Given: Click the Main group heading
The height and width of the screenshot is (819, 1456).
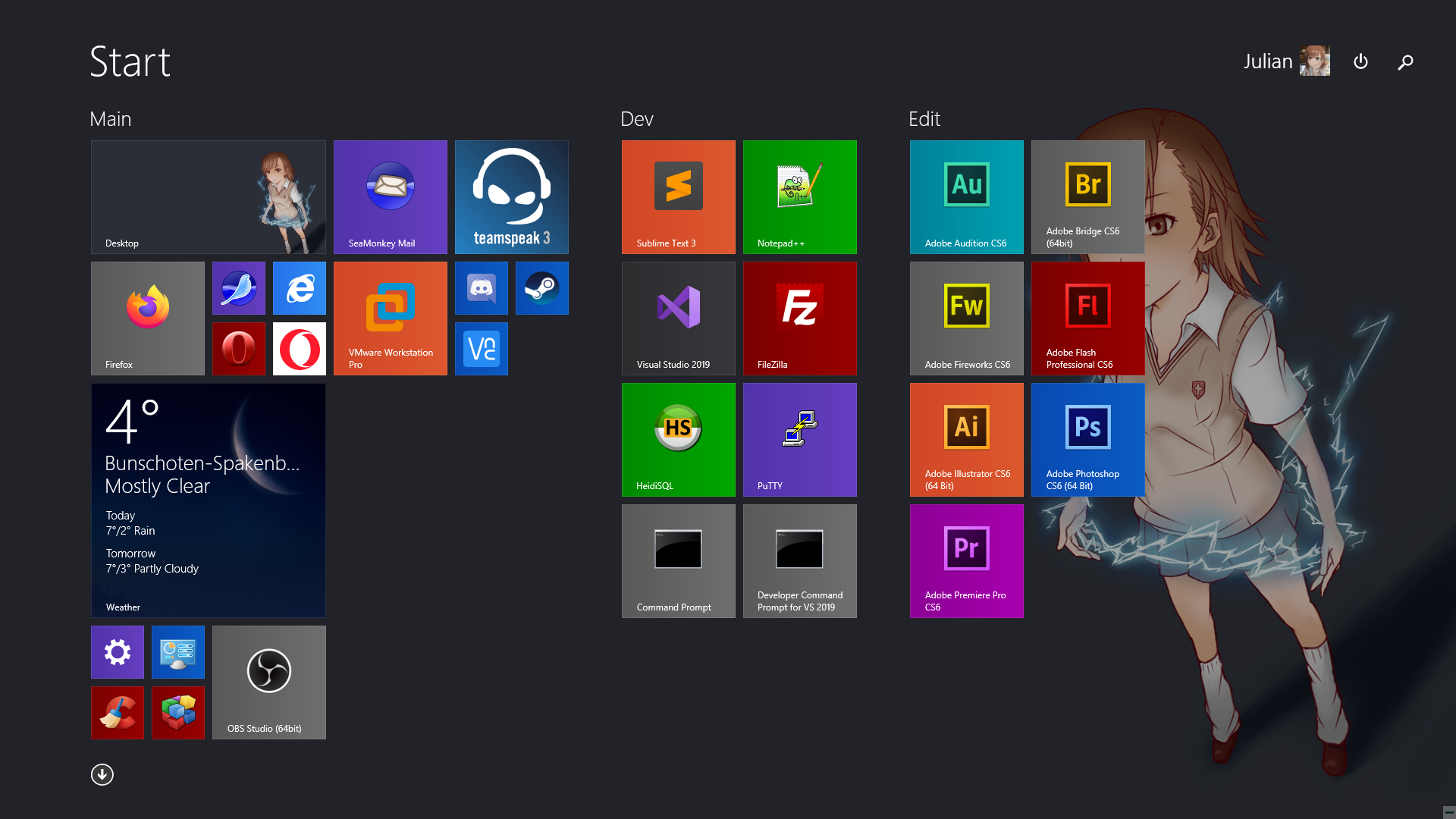Looking at the screenshot, I should (111, 119).
